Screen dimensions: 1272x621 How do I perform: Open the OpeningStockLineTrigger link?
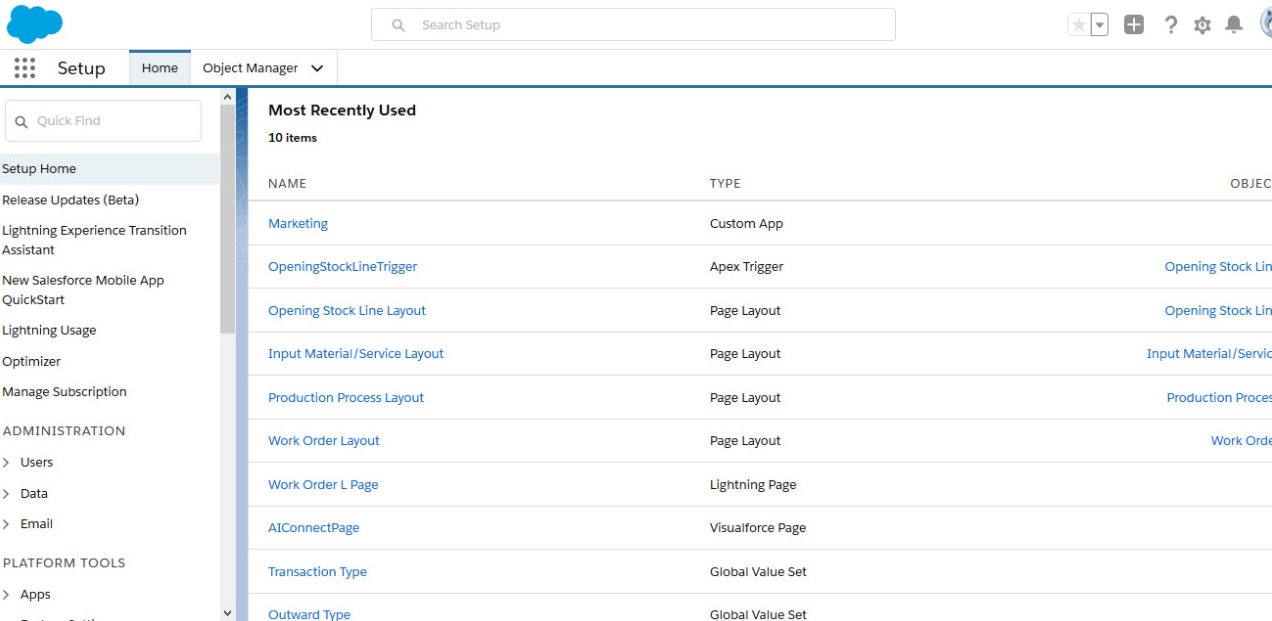343,267
